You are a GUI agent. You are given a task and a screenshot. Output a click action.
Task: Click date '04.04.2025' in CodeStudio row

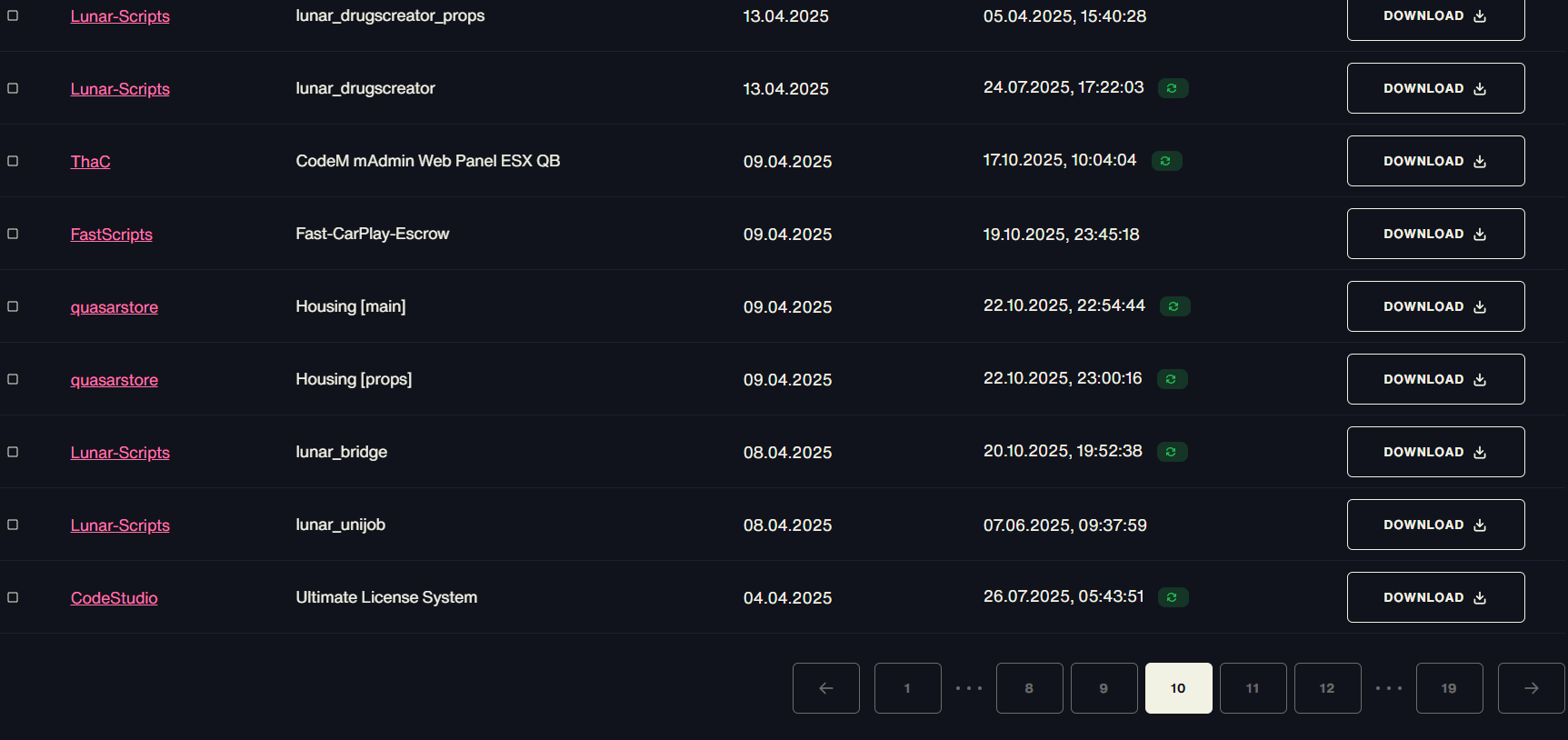pyautogui.click(x=788, y=598)
